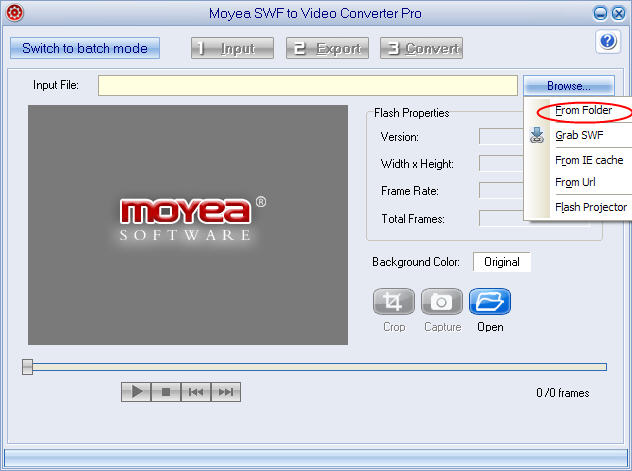
Task: Click the Open folder icon
Action: point(490,302)
